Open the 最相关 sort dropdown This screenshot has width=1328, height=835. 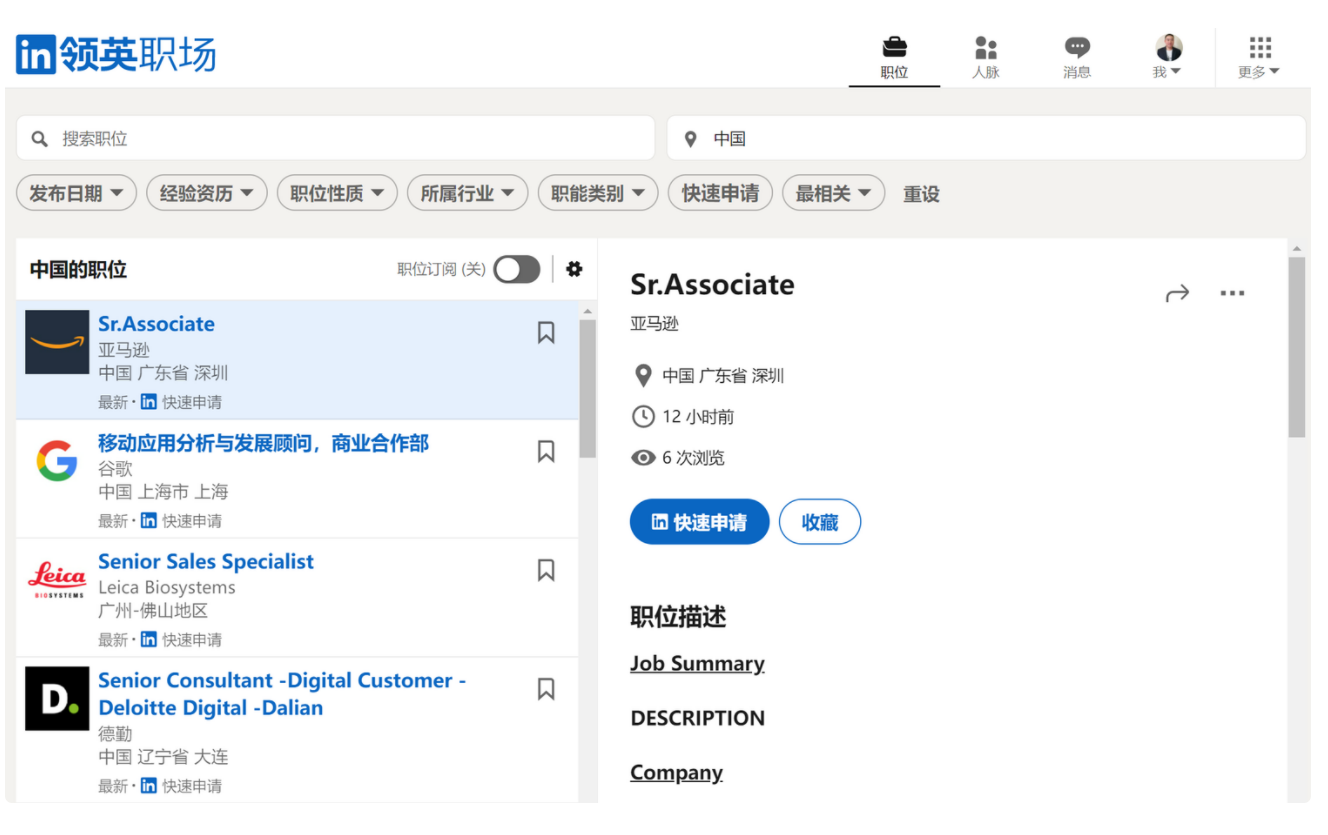tap(833, 193)
